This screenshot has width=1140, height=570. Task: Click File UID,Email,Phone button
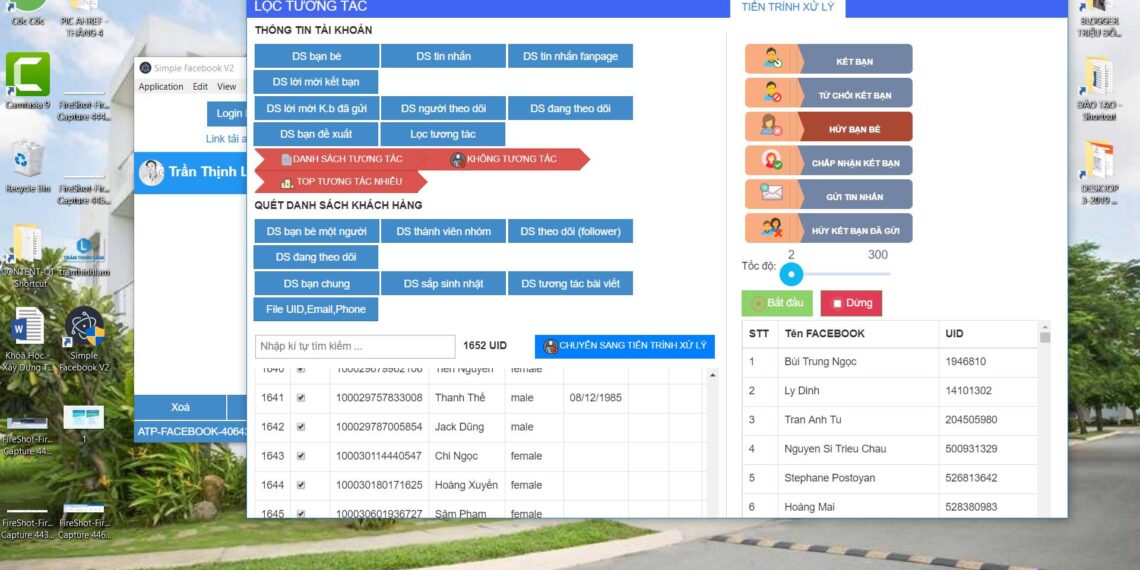[x=316, y=309]
